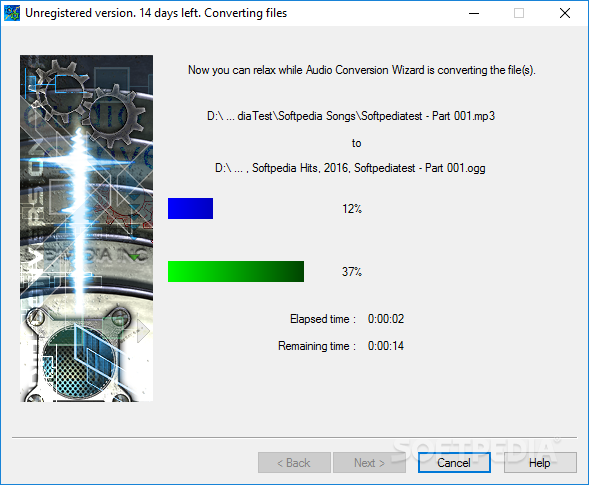Click the 12% progress label
The width and height of the screenshot is (589, 485).
tap(352, 209)
